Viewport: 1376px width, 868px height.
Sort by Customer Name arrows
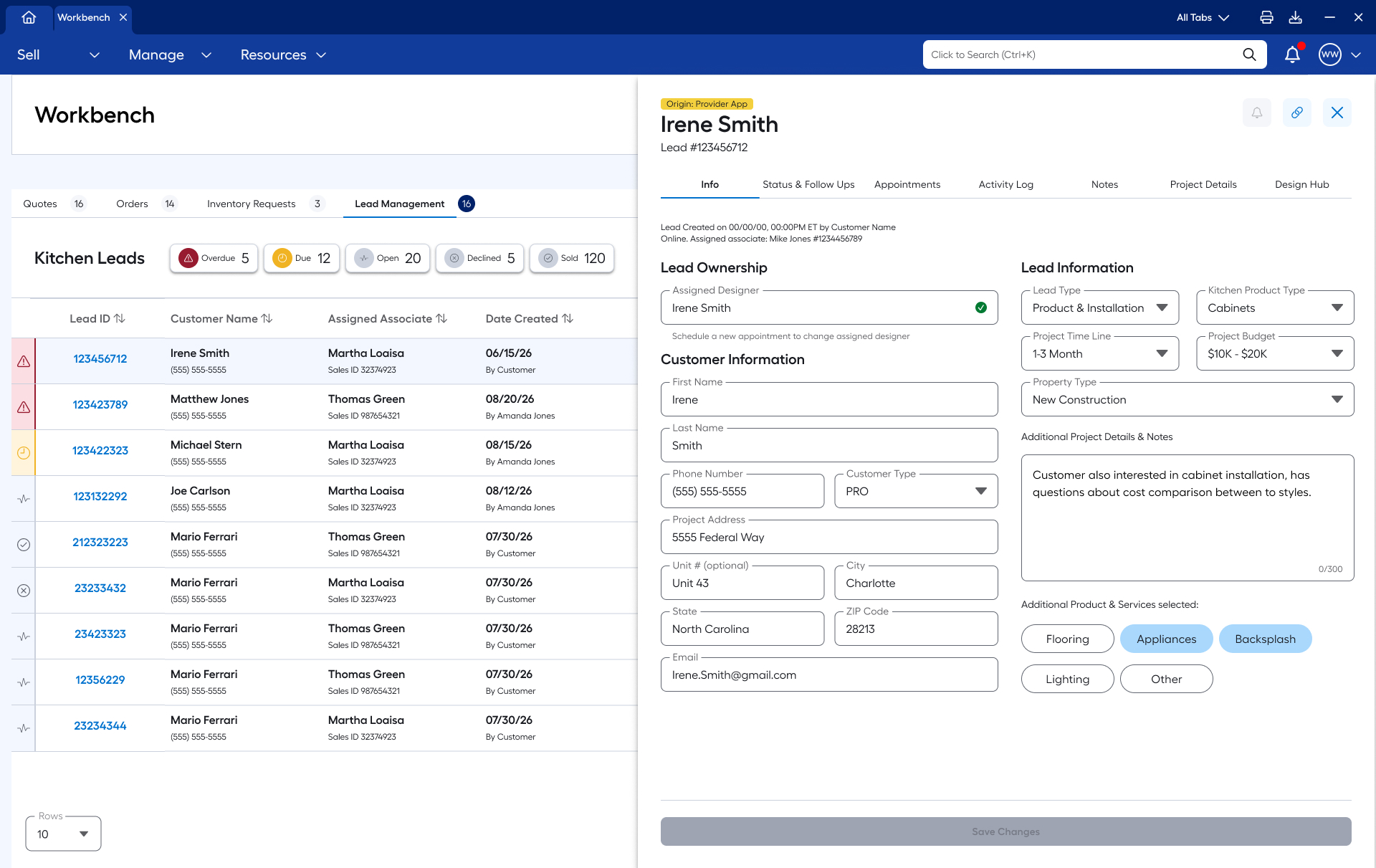(x=267, y=318)
